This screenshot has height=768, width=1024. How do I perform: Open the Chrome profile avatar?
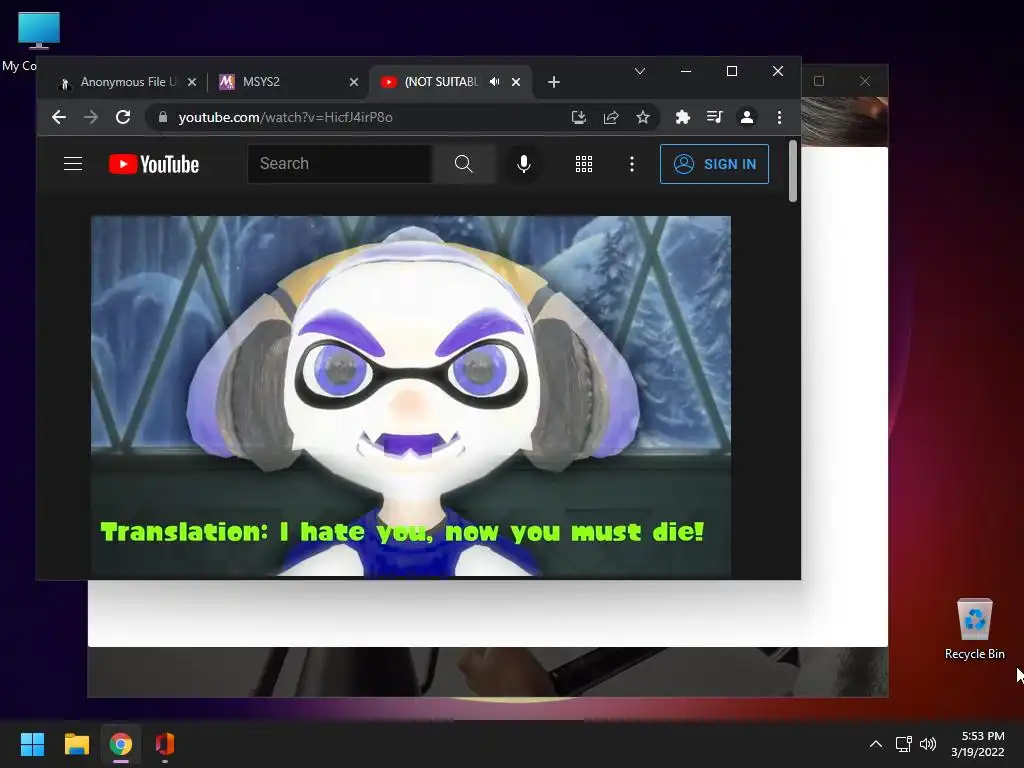pyautogui.click(x=746, y=117)
